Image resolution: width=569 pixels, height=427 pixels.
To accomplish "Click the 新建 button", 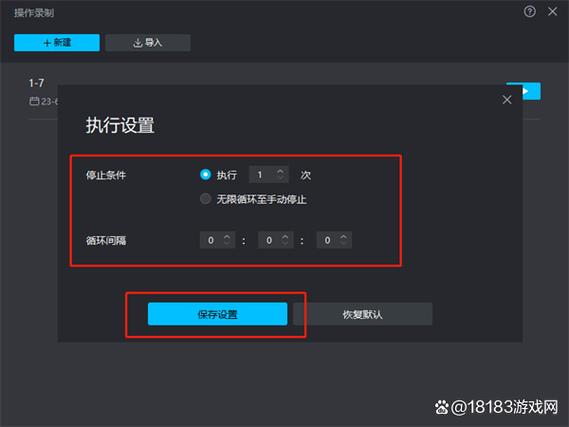I will [57, 43].
